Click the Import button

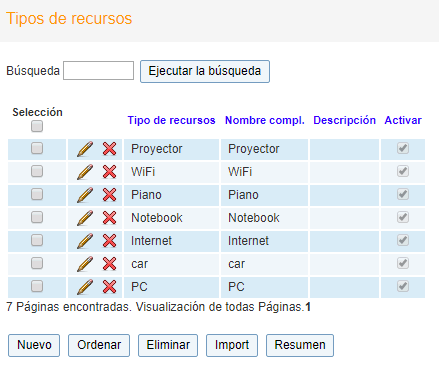click(x=232, y=345)
